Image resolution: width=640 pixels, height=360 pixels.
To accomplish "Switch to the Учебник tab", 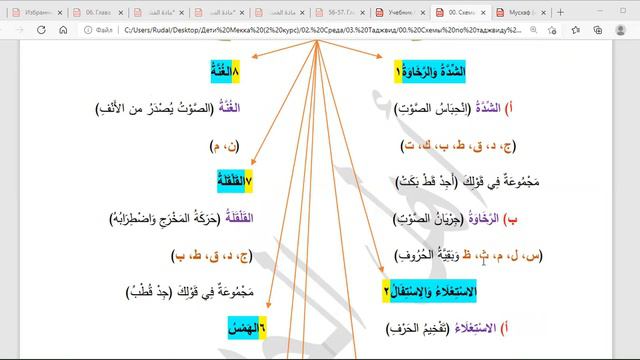I will point(400,13).
